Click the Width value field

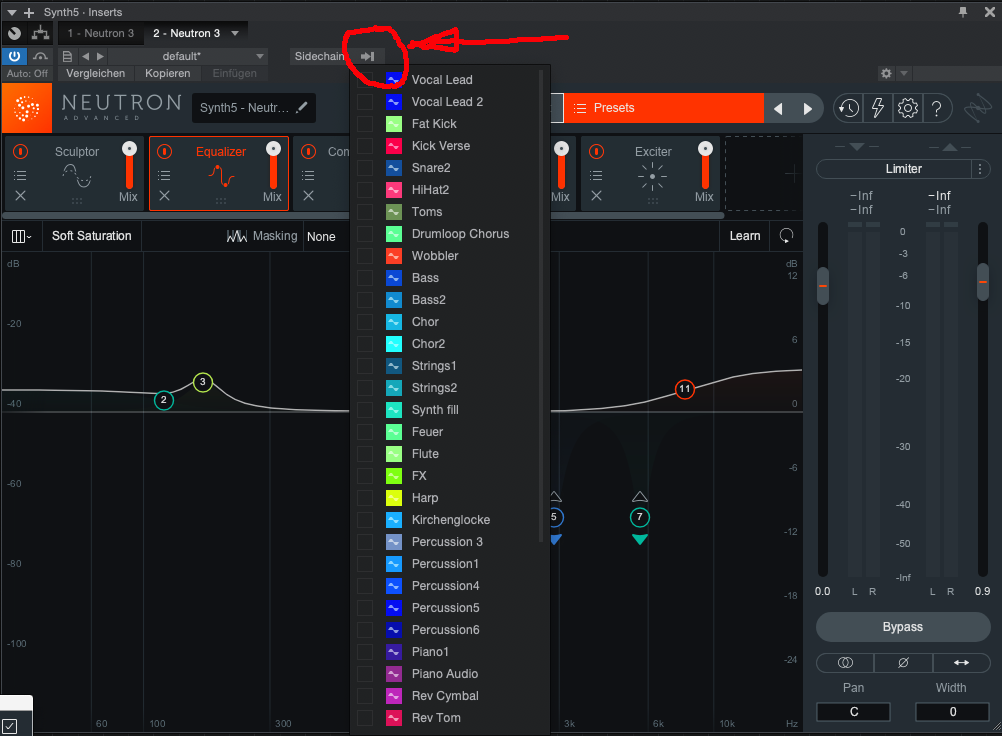click(x=952, y=712)
